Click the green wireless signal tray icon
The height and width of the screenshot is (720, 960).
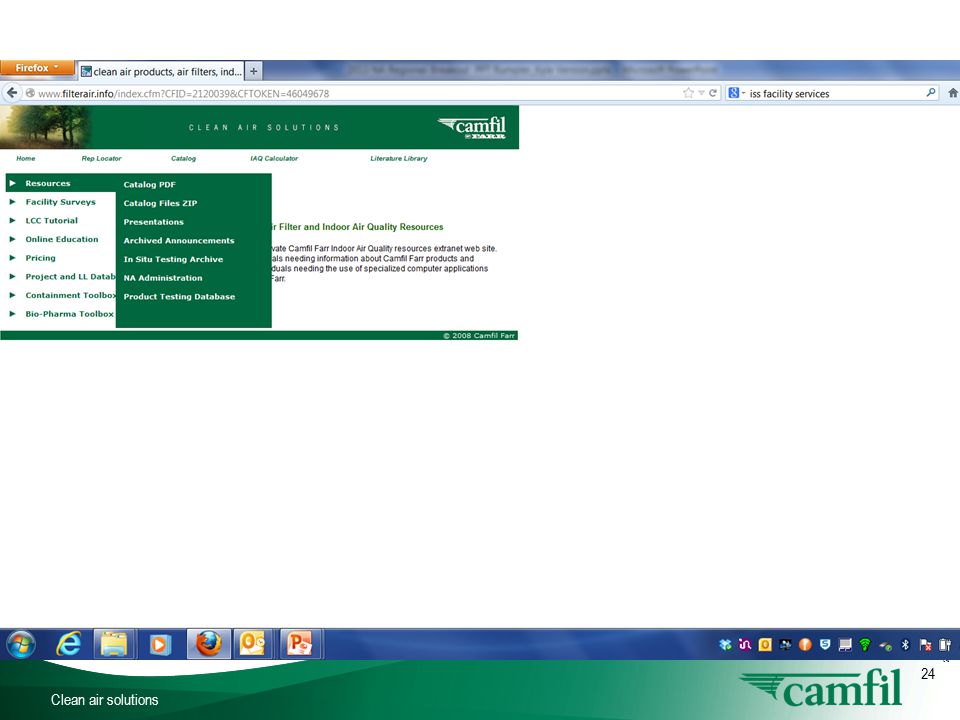click(865, 644)
